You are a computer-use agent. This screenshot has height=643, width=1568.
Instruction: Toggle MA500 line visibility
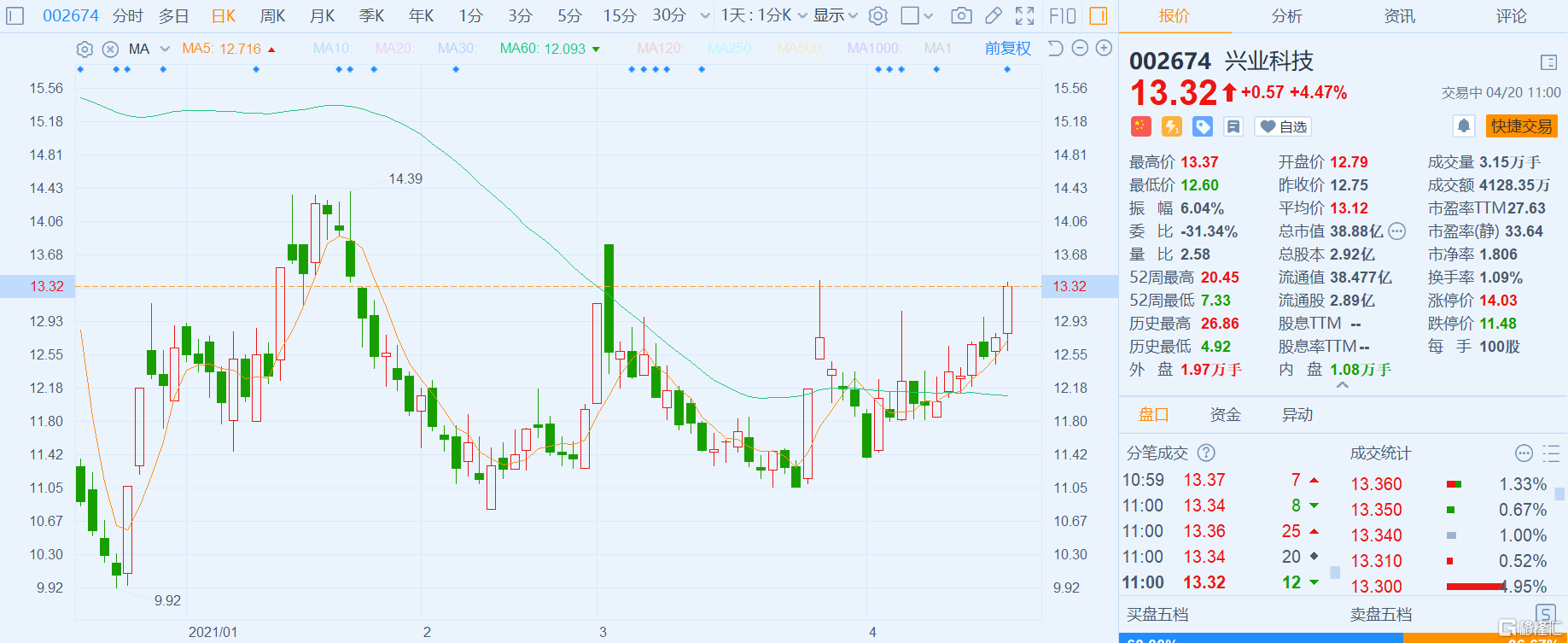click(800, 49)
